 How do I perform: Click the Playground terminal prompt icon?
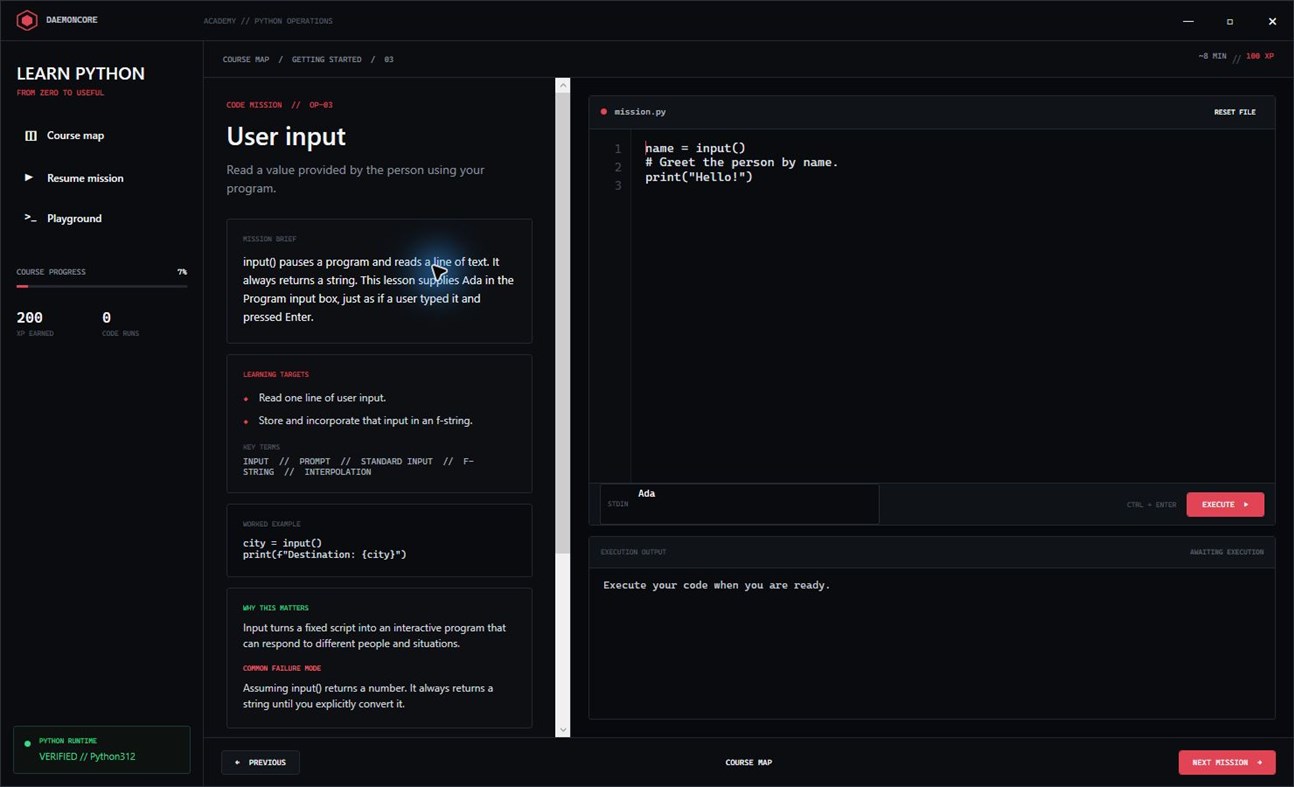pos(30,218)
